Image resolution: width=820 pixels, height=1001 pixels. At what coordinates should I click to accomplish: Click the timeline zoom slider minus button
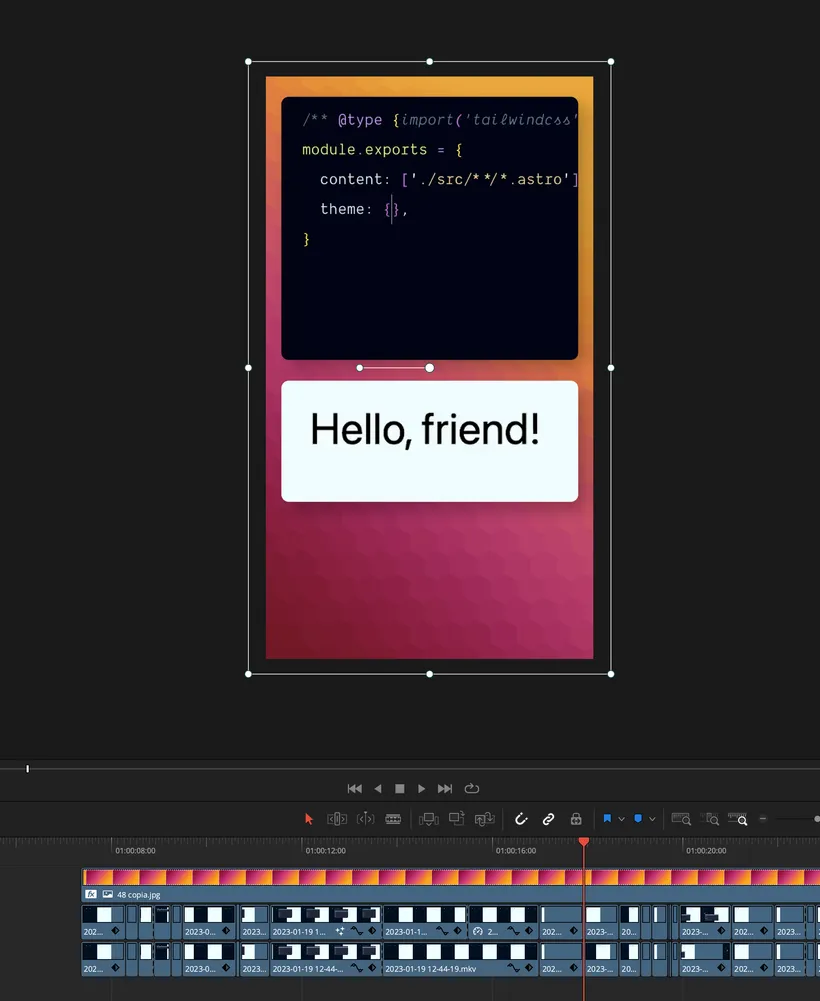[763, 819]
